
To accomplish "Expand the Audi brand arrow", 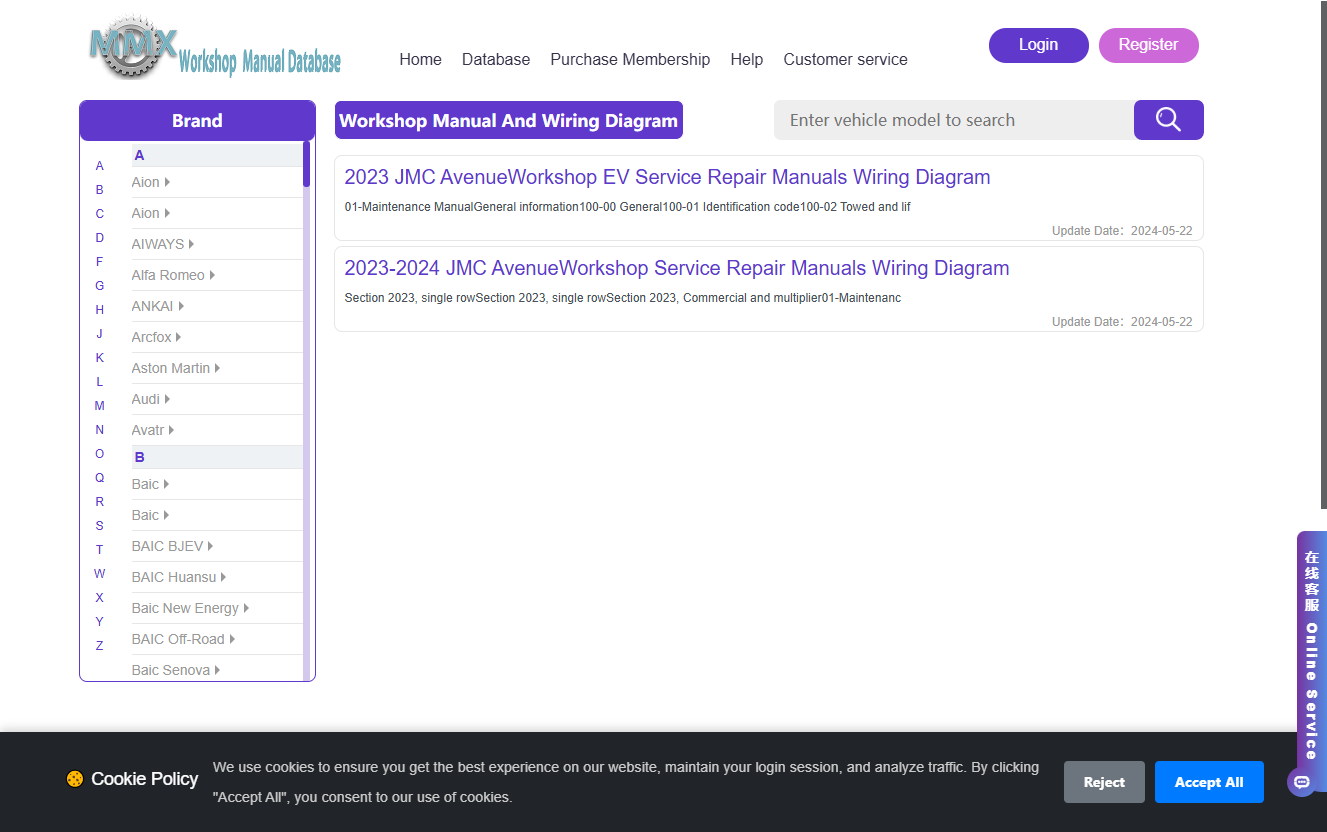I will (x=167, y=399).
